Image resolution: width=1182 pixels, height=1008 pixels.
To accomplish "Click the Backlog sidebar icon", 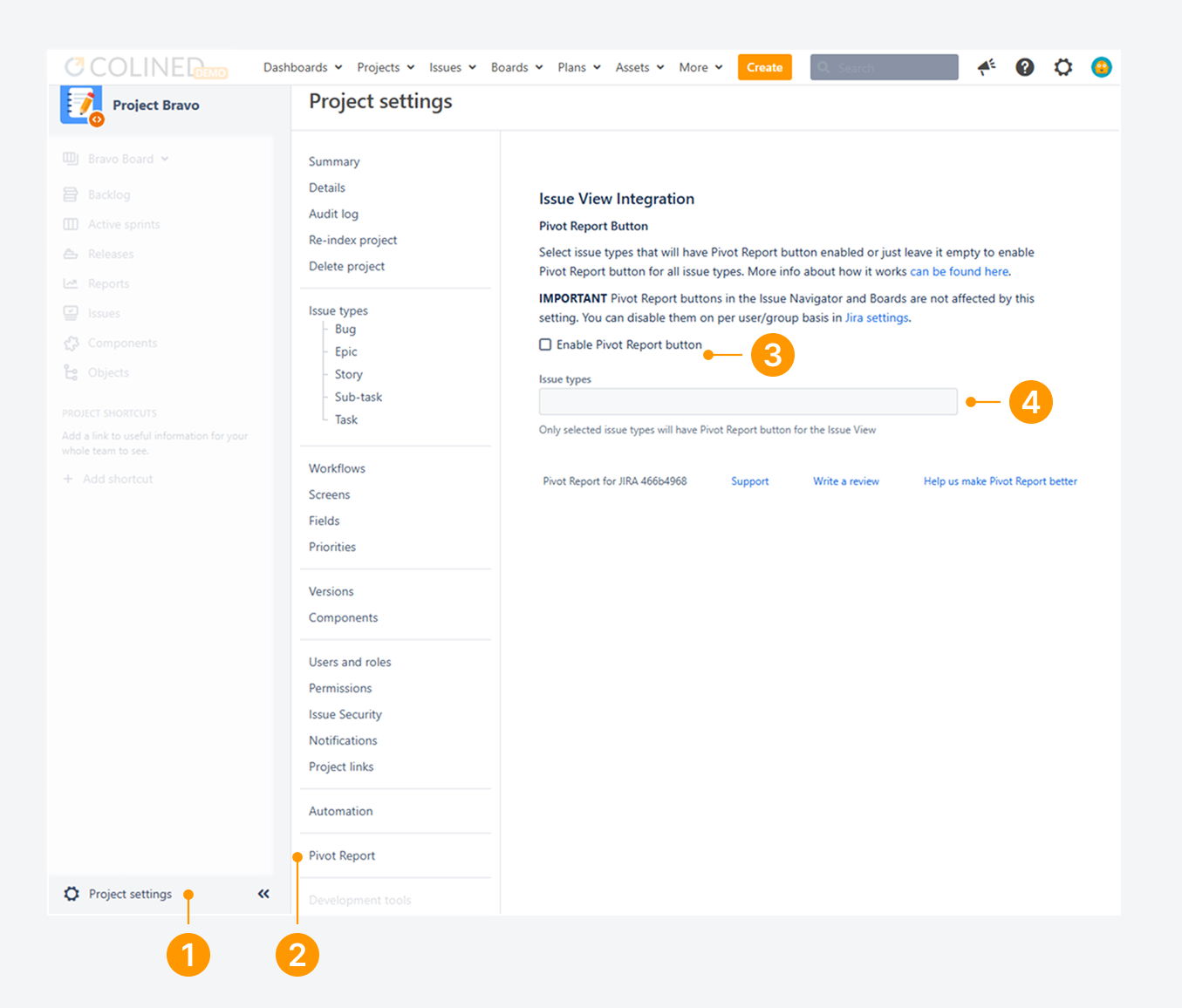I will 71,194.
